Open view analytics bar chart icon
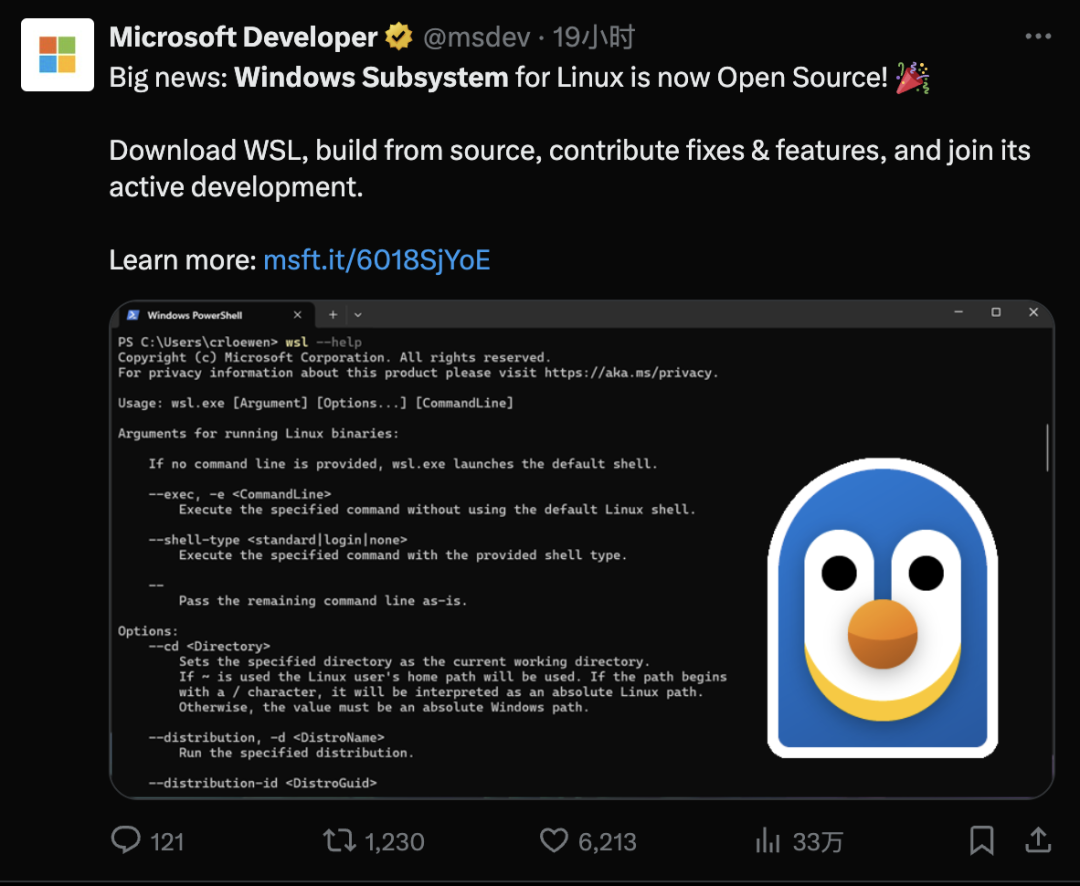 (768, 841)
